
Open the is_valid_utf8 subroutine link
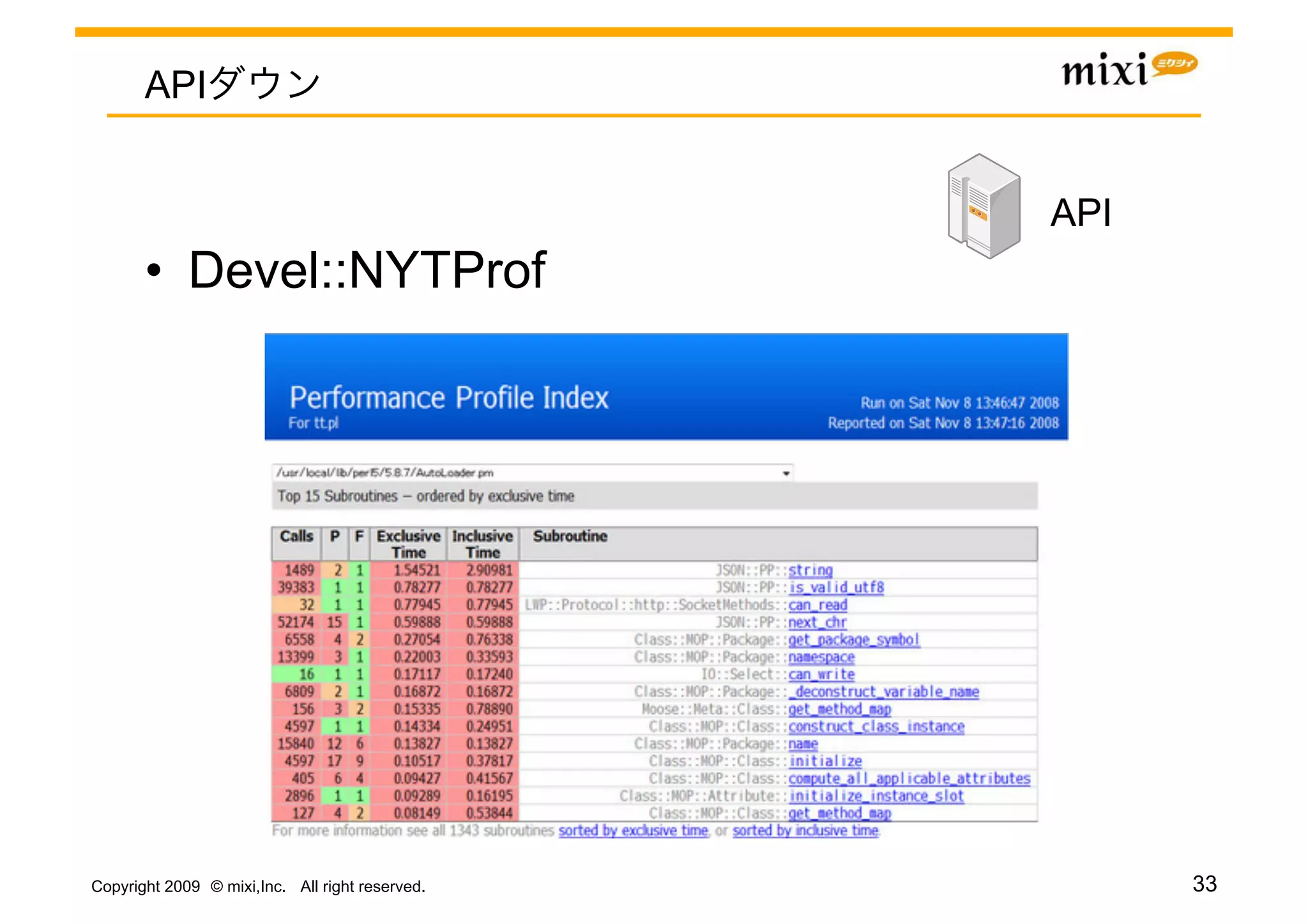point(835,587)
